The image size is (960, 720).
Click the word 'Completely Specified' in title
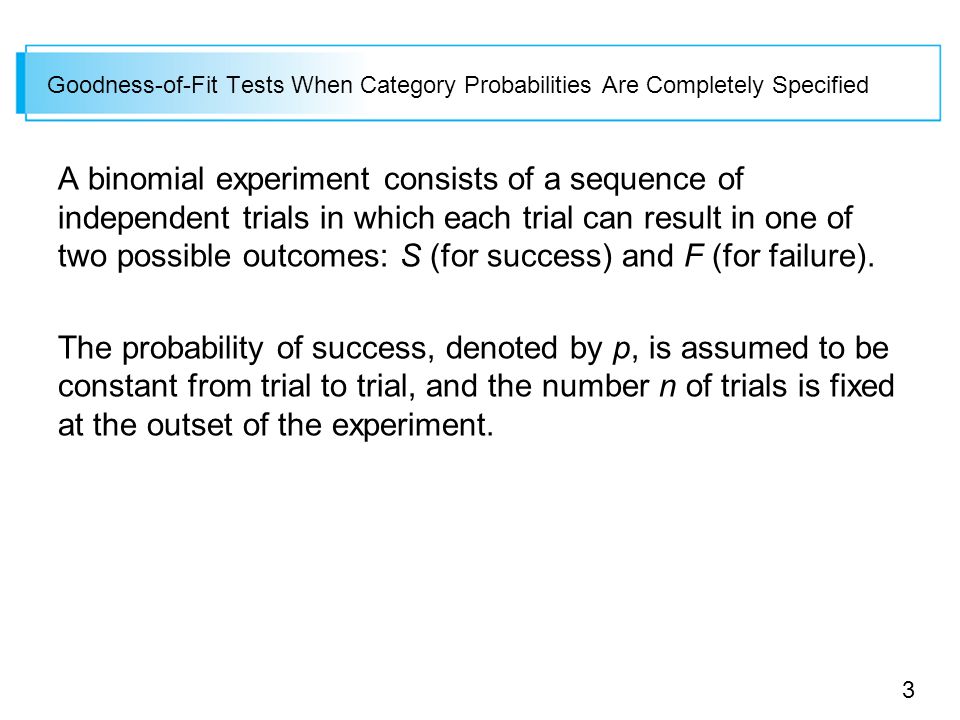(x=757, y=85)
